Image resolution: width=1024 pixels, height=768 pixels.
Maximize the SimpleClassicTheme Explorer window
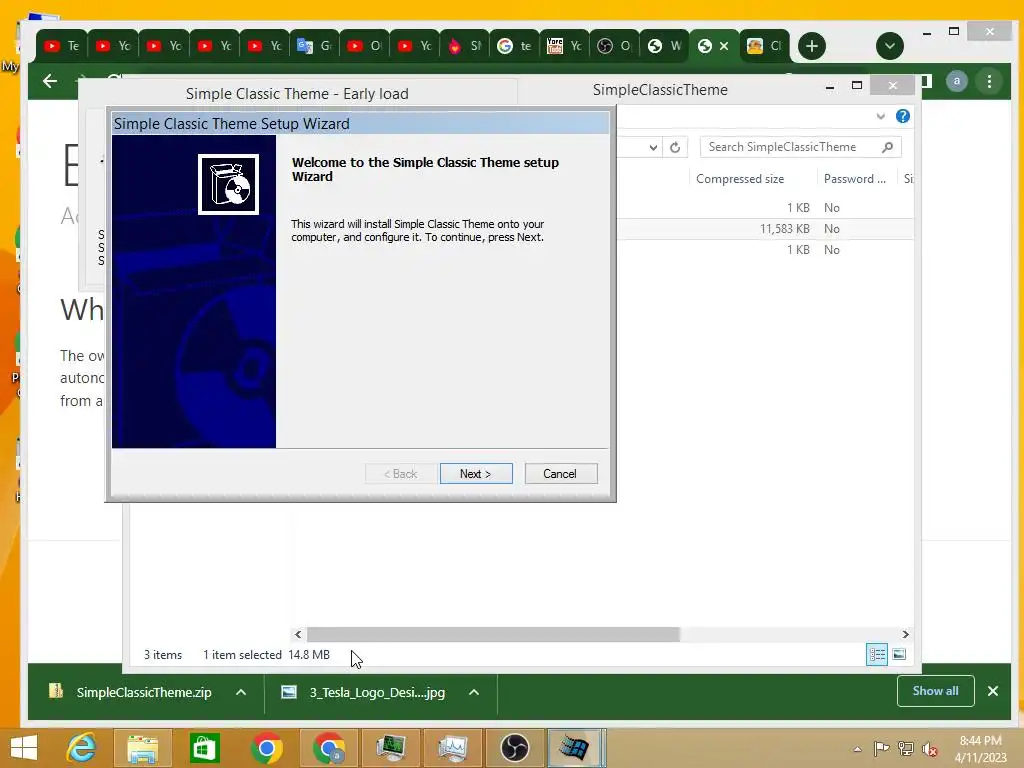(x=857, y=86)
